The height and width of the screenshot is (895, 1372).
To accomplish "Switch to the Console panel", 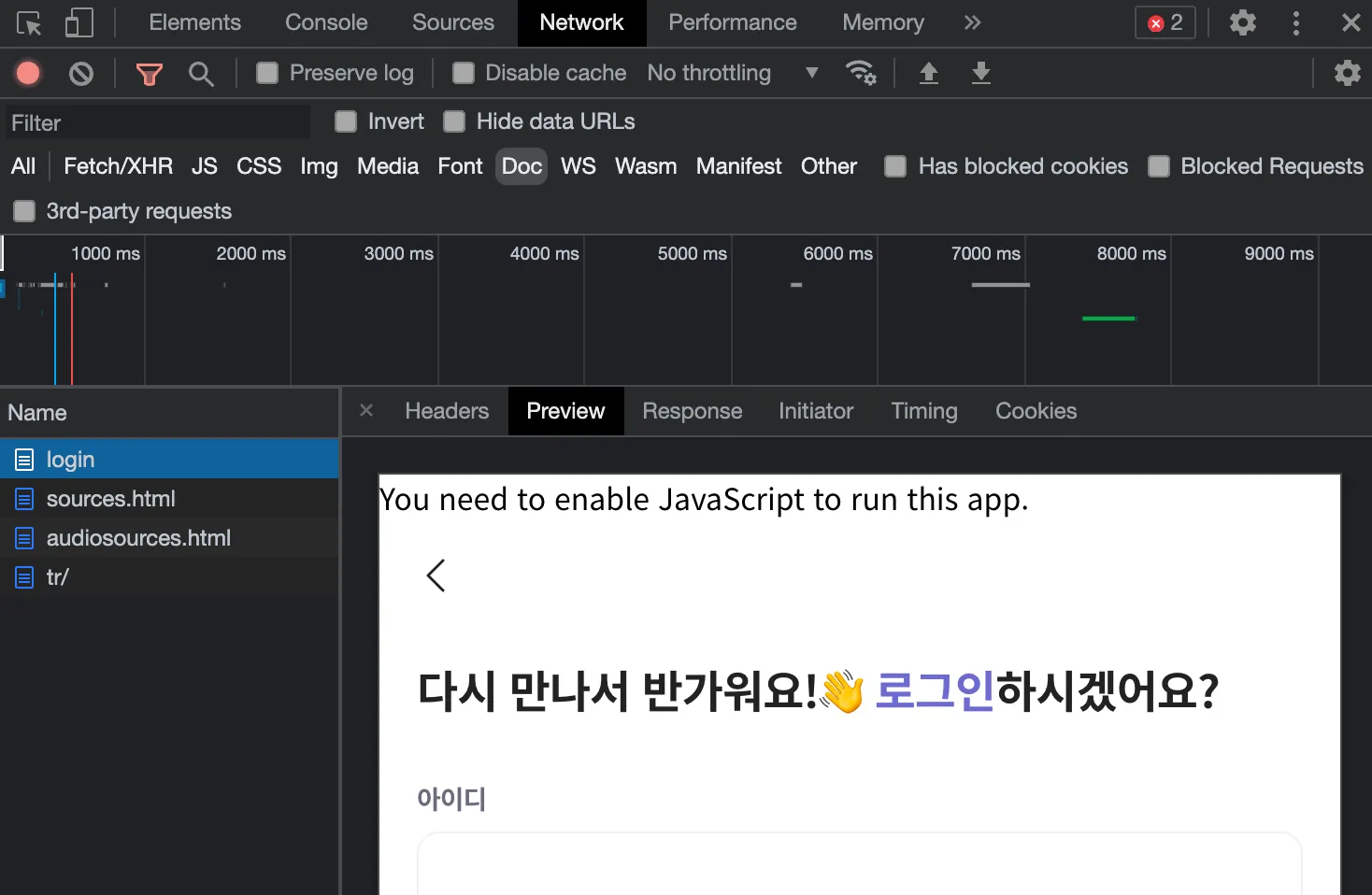I will pos(325,22).
